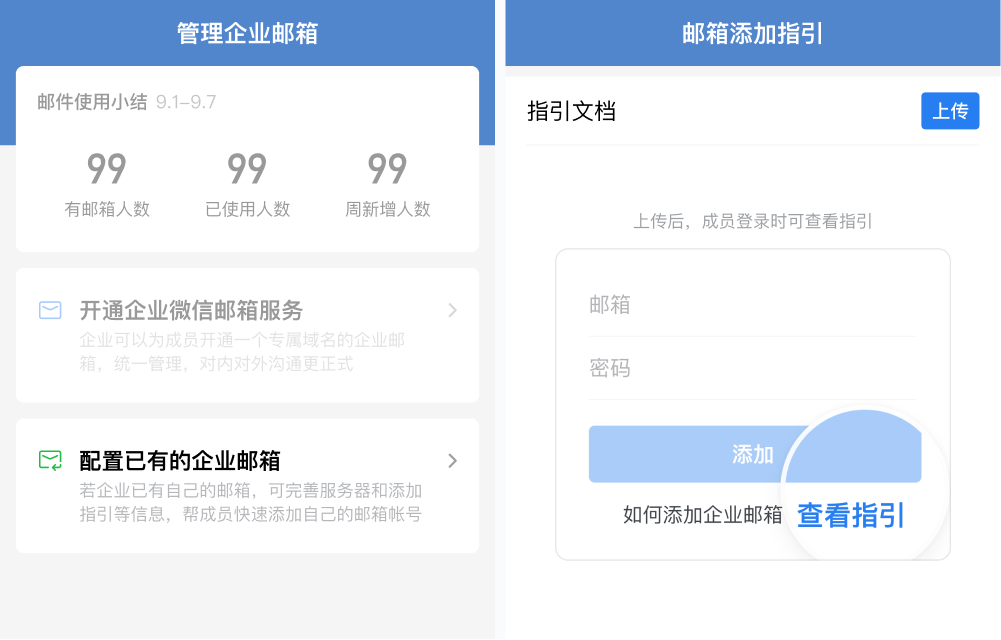The image size is (1001, 640).
Task: Click the 指引文档 section label
Action: click(x=571, y=111)
